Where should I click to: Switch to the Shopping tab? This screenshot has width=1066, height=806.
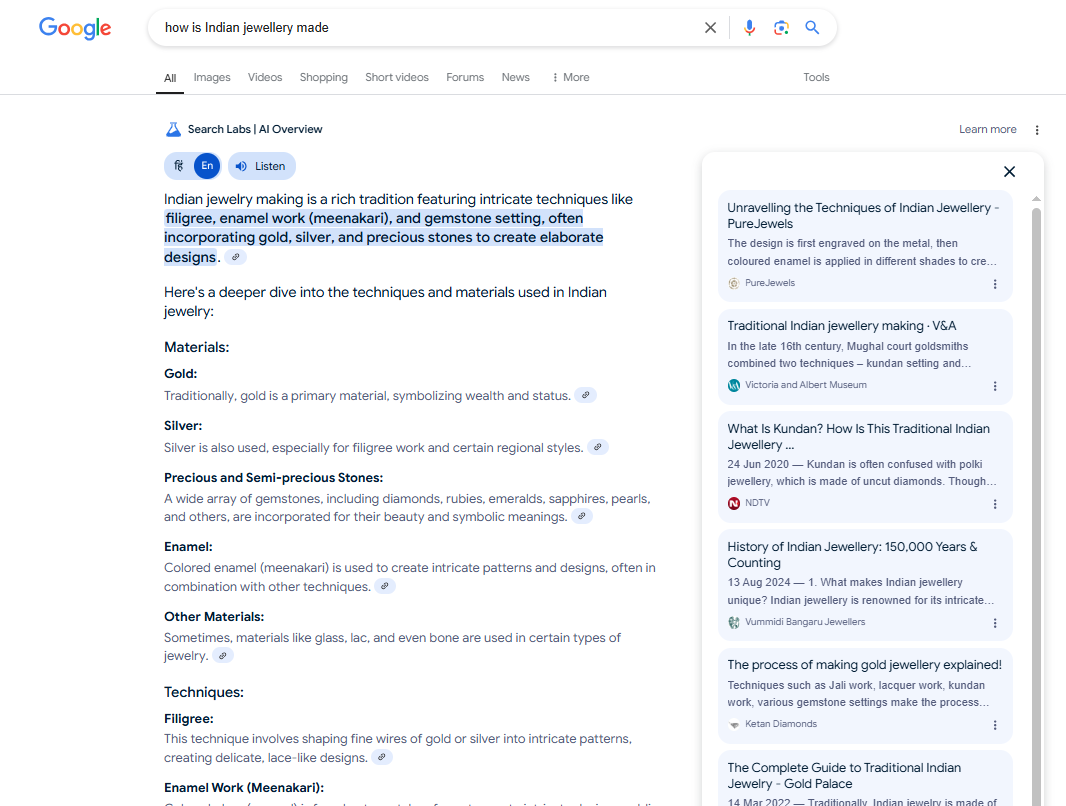click(x=323, y=77)
